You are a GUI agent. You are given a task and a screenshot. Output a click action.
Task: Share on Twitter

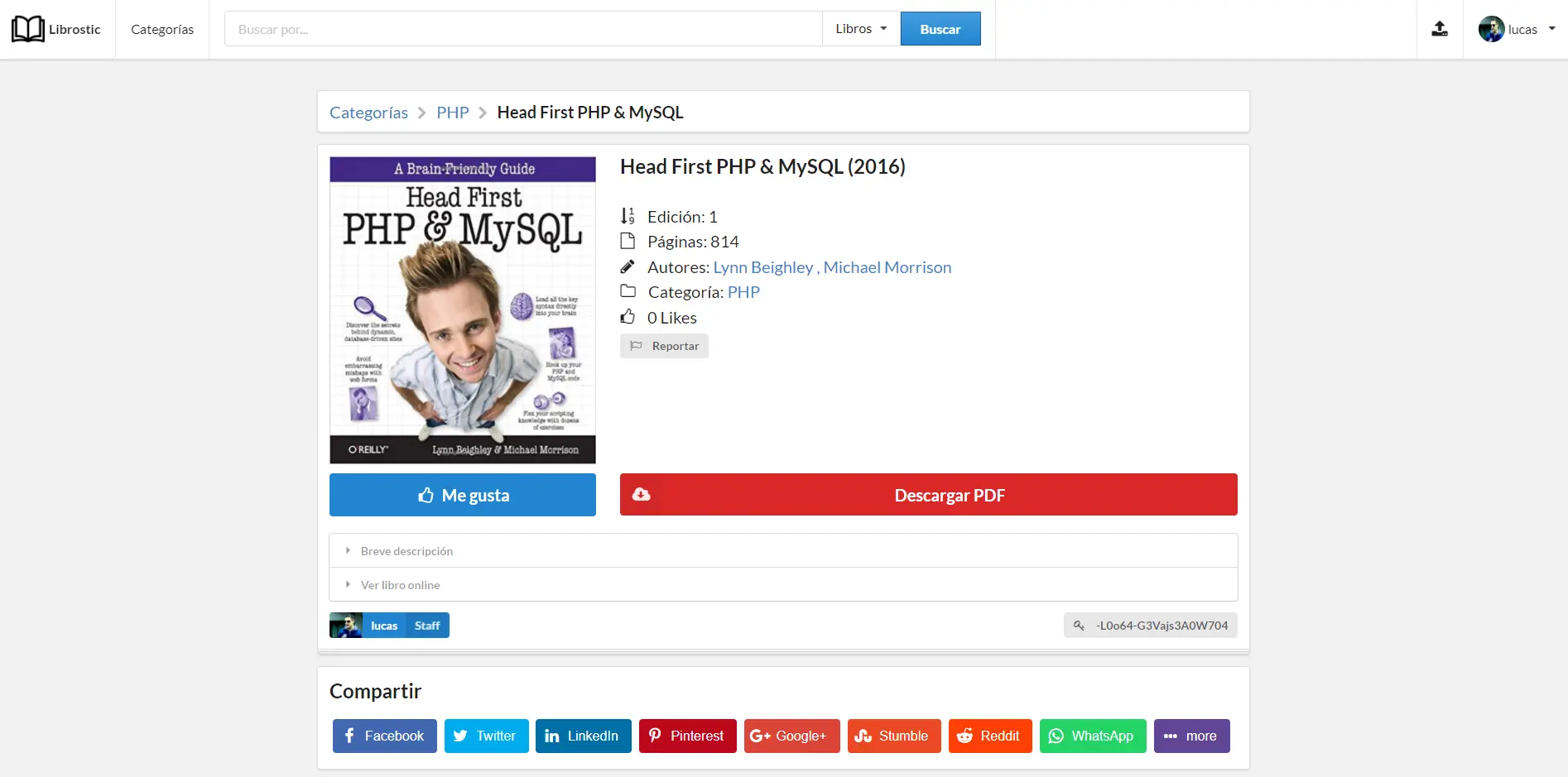(x=487, y=736)
